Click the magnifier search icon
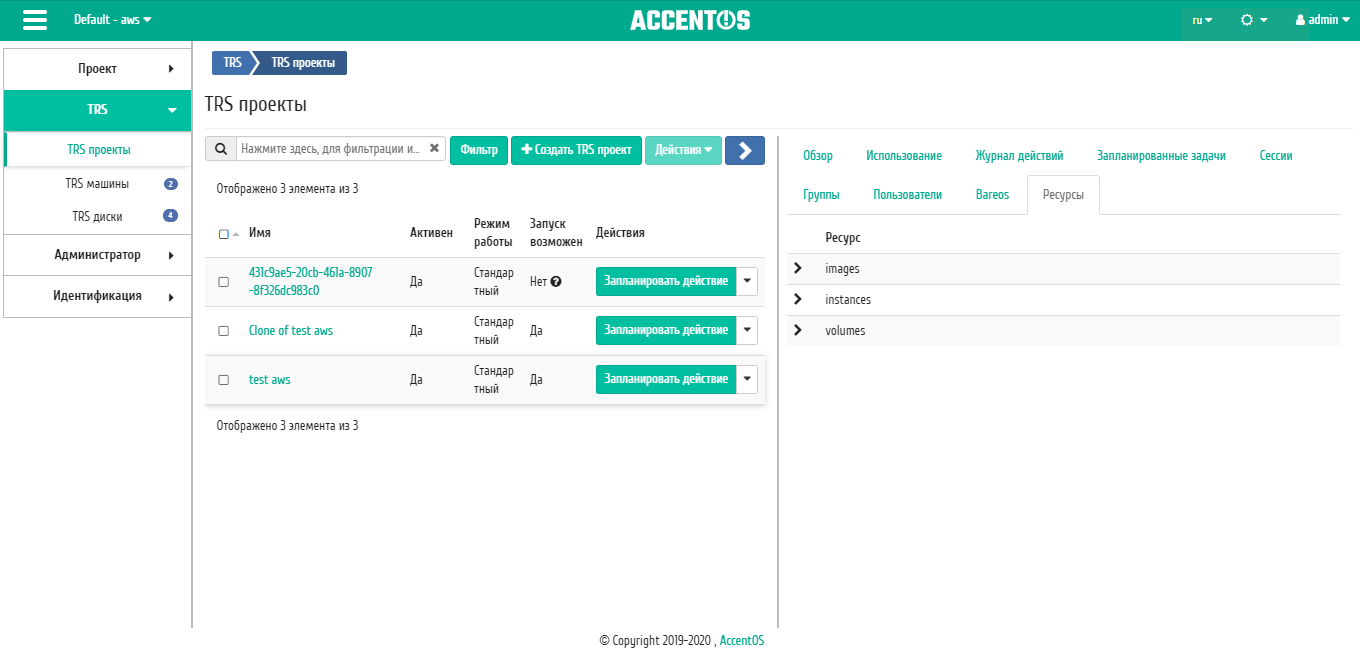Screen dimensions: 1360x652 coord(221,149)
